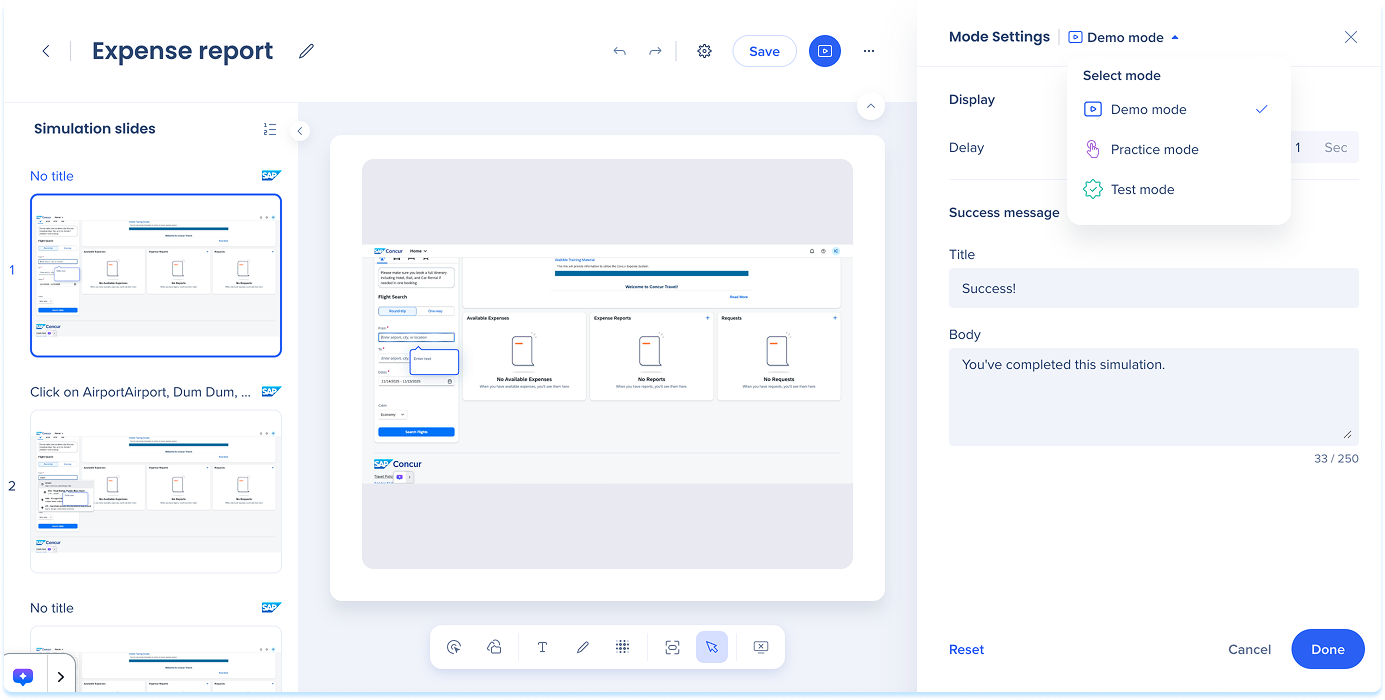The height and width of the screenshot is (700, 1385).
Task: Open the gear settings icon in header
Action: (x=704, y=51)
